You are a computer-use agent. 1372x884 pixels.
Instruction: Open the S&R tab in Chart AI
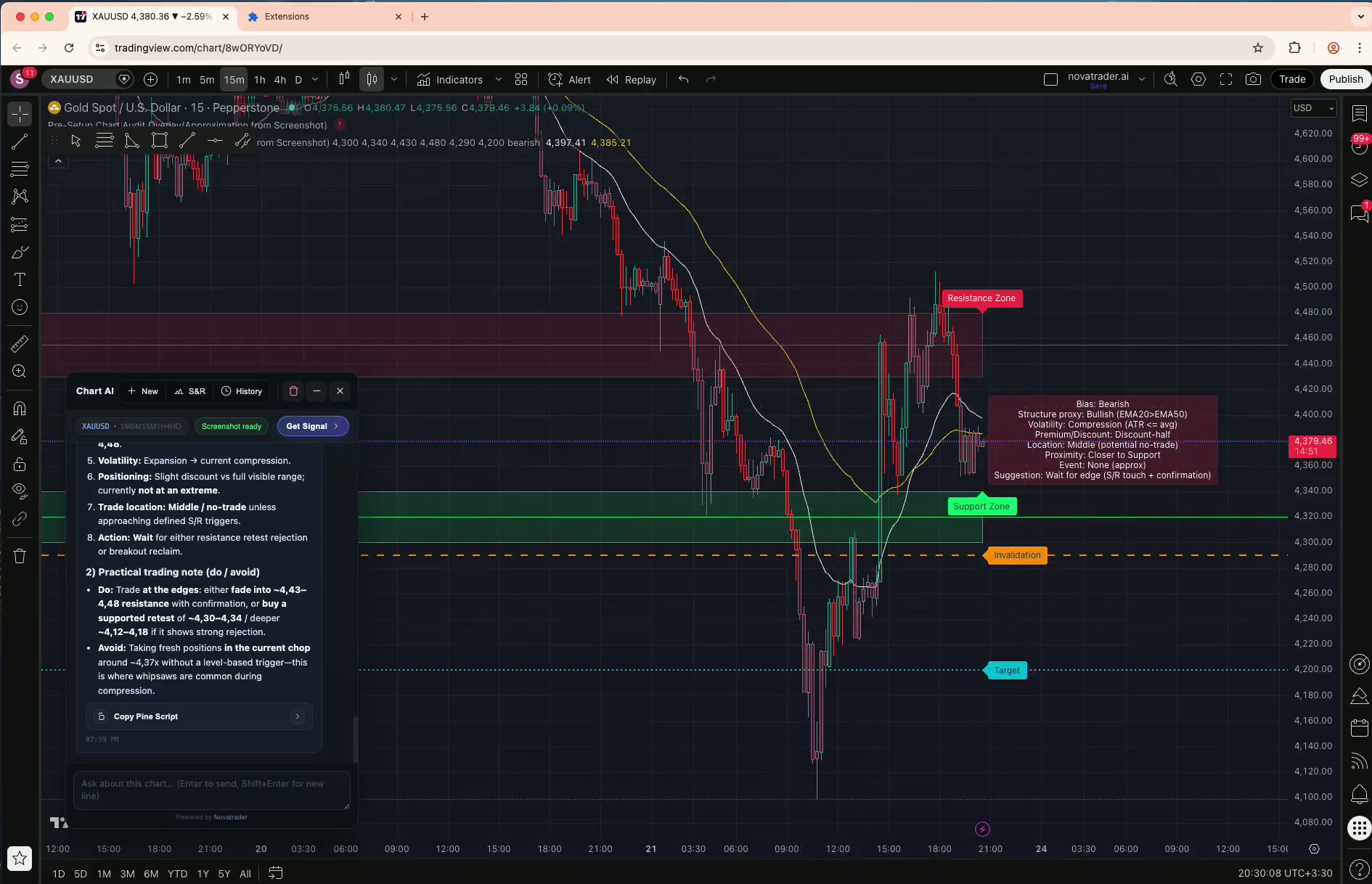pos(190,391)
